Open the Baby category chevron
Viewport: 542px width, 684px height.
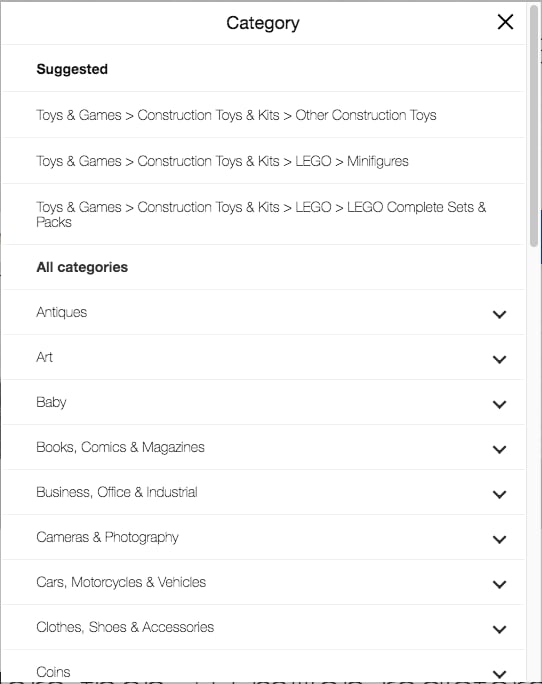[x=499, y=404]
